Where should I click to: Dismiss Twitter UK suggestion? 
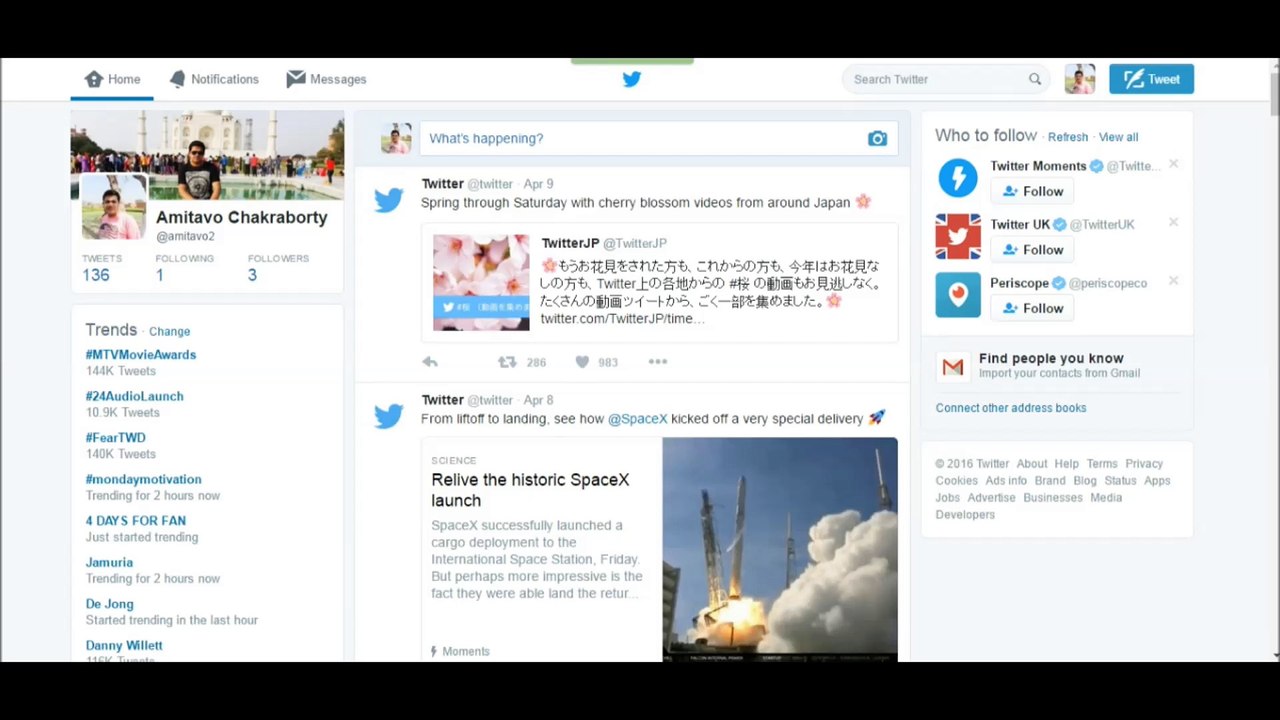tap(1174, 222)
